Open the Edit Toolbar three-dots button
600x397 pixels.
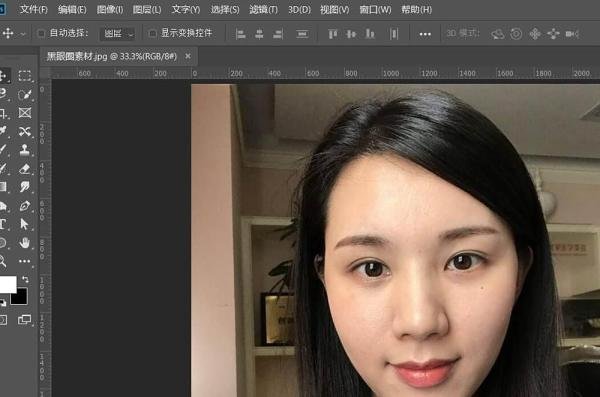(25, 261)
